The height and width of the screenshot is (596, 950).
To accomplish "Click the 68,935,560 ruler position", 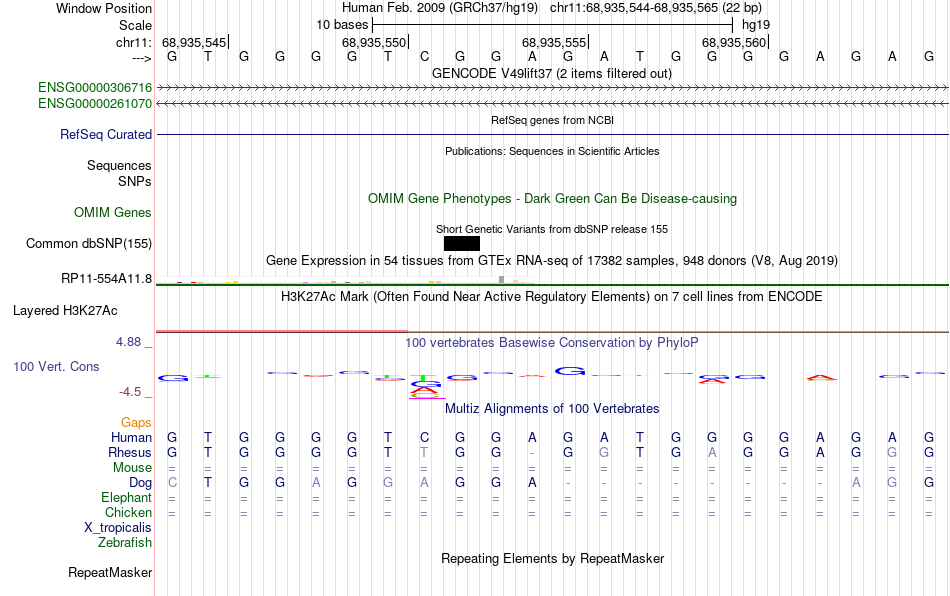I will click(x=734, y=42).
